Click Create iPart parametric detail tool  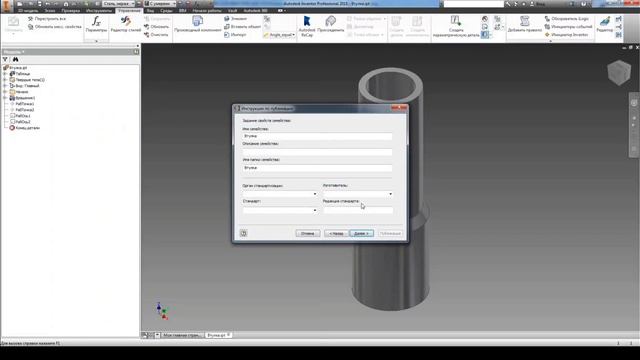[456, 27]
